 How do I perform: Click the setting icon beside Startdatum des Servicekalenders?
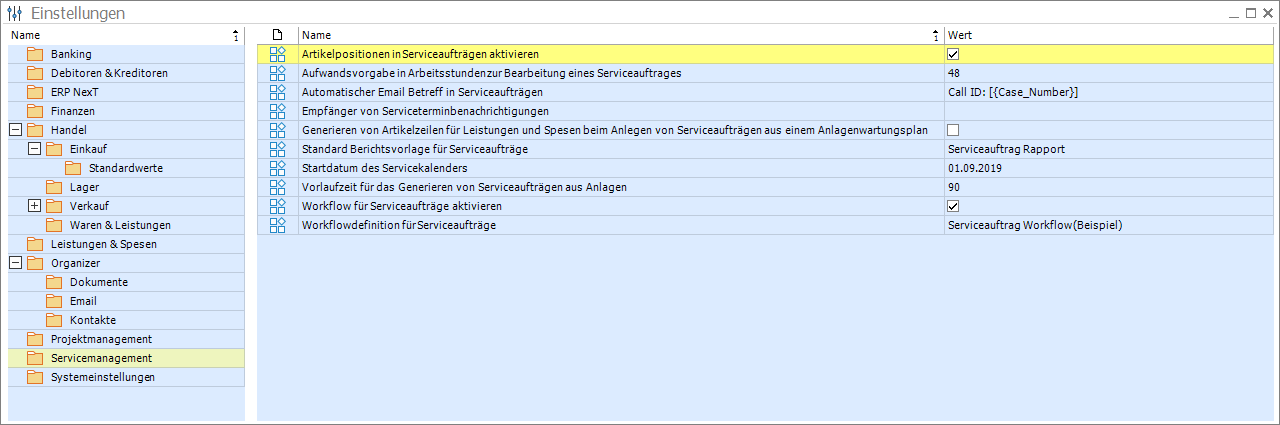click(278, 168)
